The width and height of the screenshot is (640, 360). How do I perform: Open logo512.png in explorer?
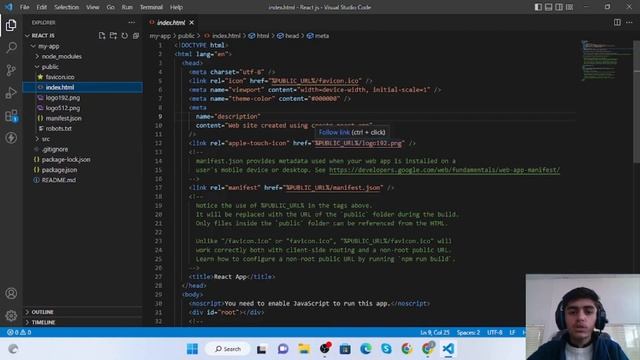pyautogui.click(x=62, y=108)
